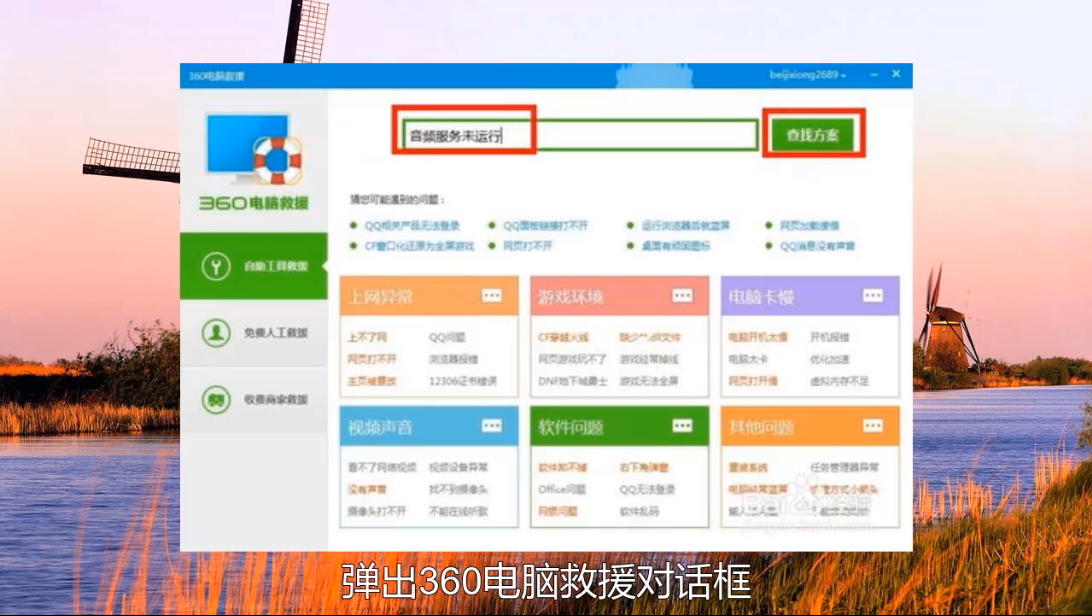Viewport: 1092px width, 616px height.
Task: Click the 查找方案 search button
Action: [812, 135]
